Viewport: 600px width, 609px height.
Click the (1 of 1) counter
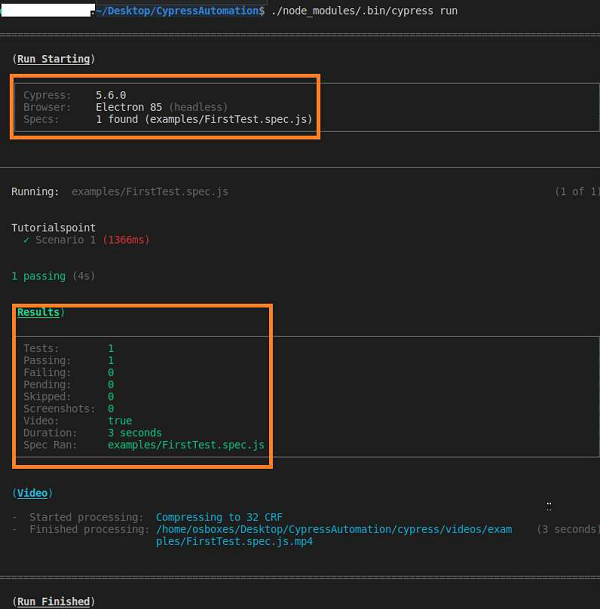click(576, 191)
